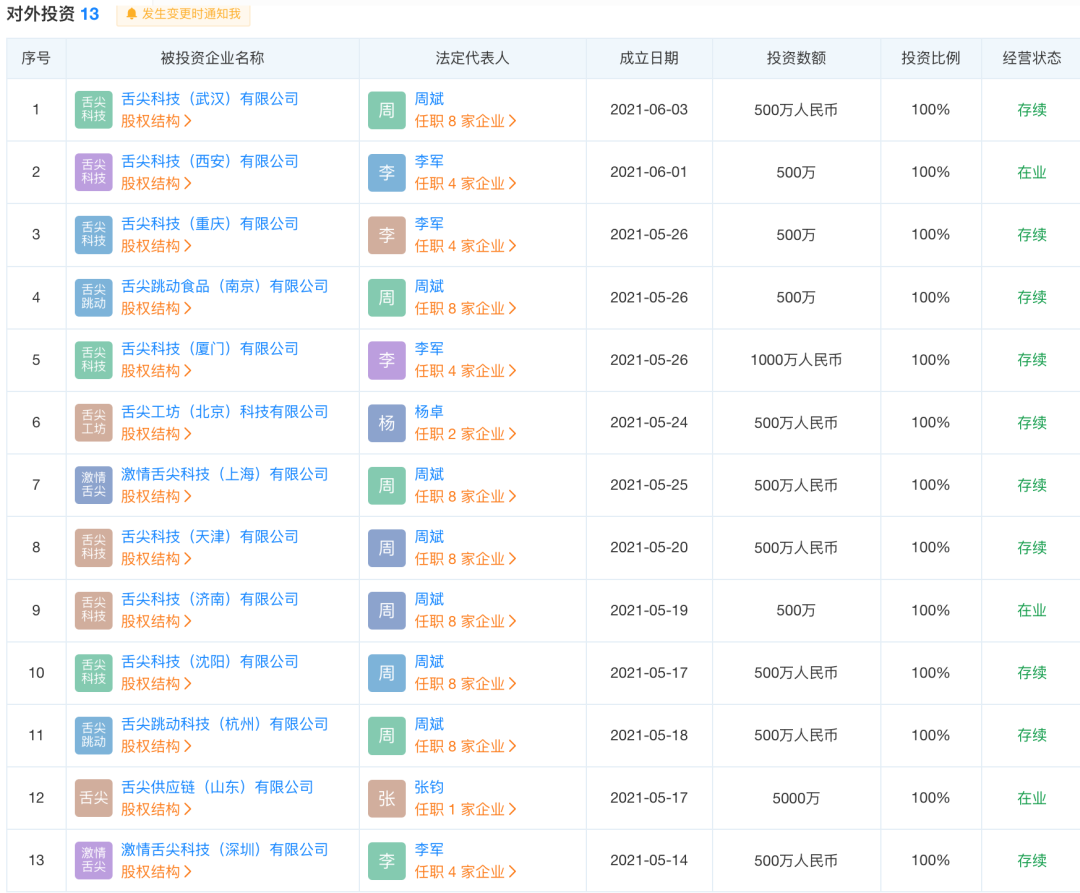Click the 舌尖工坊 logo icon in row 6

pyautogui.click(x=92, y=422)
